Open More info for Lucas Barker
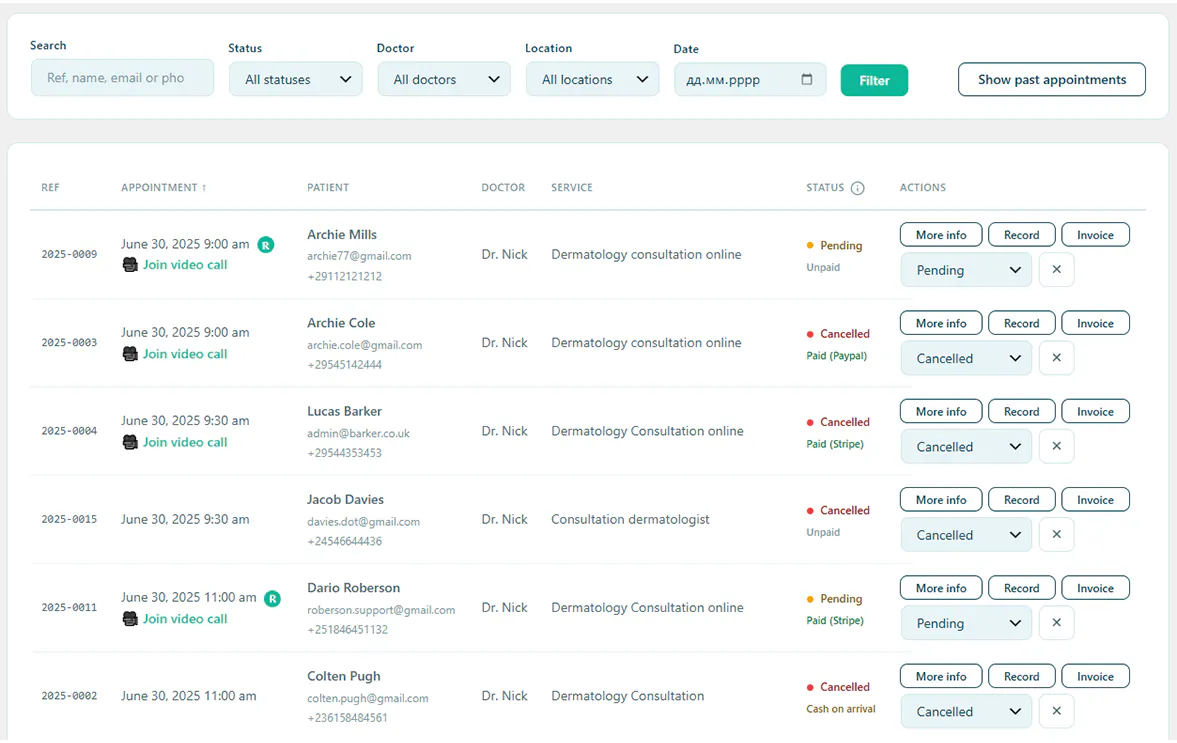1177x743 pixels. pos(941,411)
